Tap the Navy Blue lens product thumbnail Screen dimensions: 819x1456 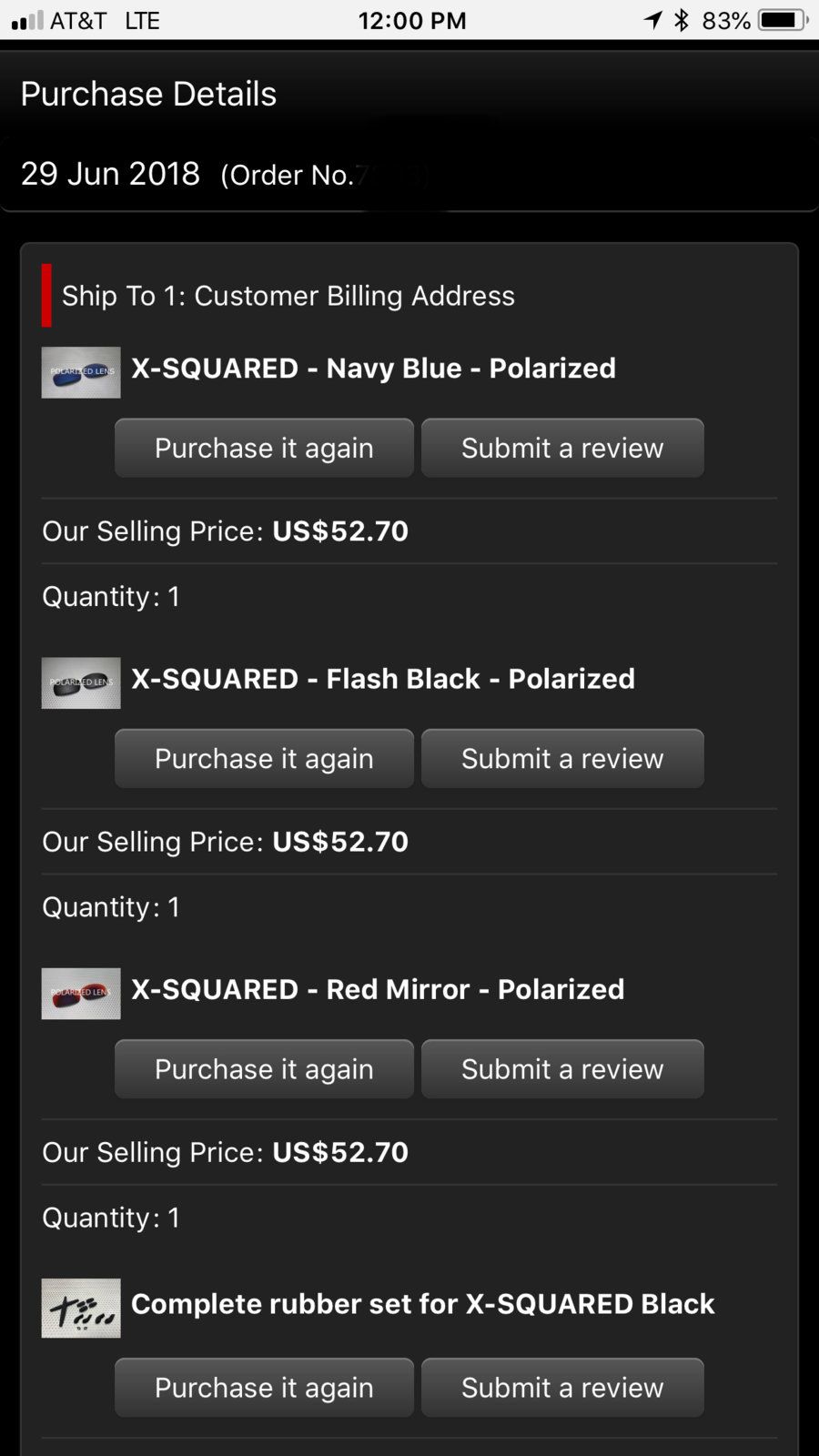pyautogui.click(x=81, y=372)
